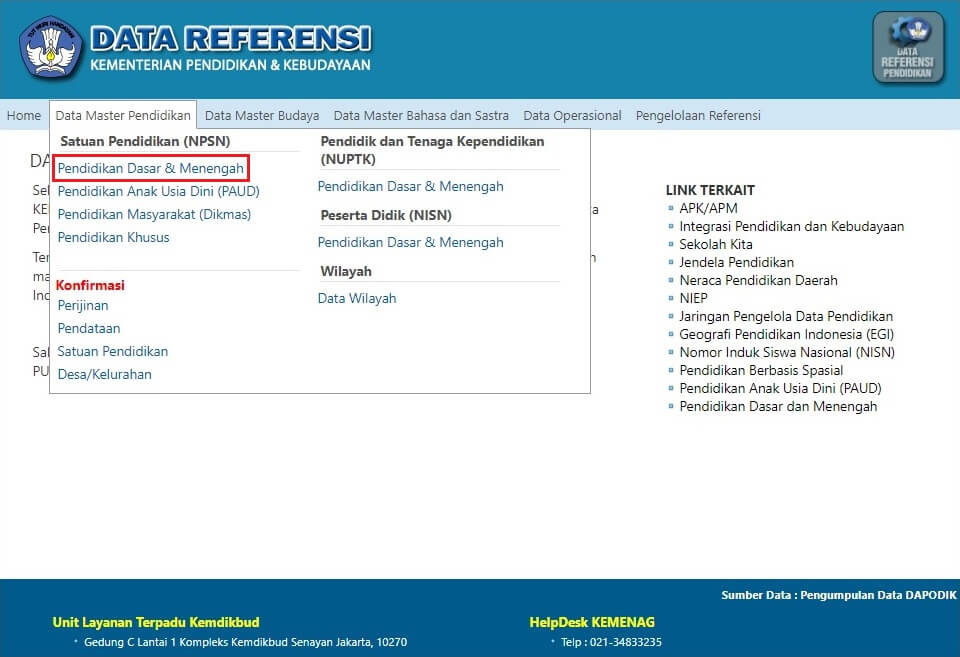Open Pendidikan Khusus link
Image resolution: width=960 pixels, height=657 pixels.
point(113,237)
